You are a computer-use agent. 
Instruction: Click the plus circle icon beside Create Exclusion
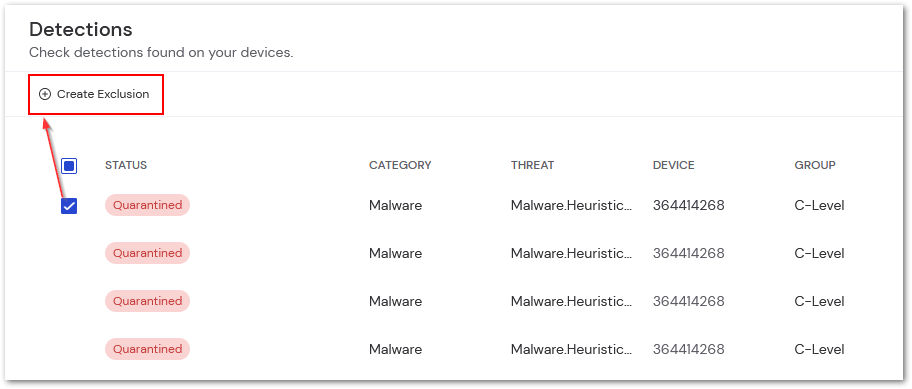[x=45, y=94]
